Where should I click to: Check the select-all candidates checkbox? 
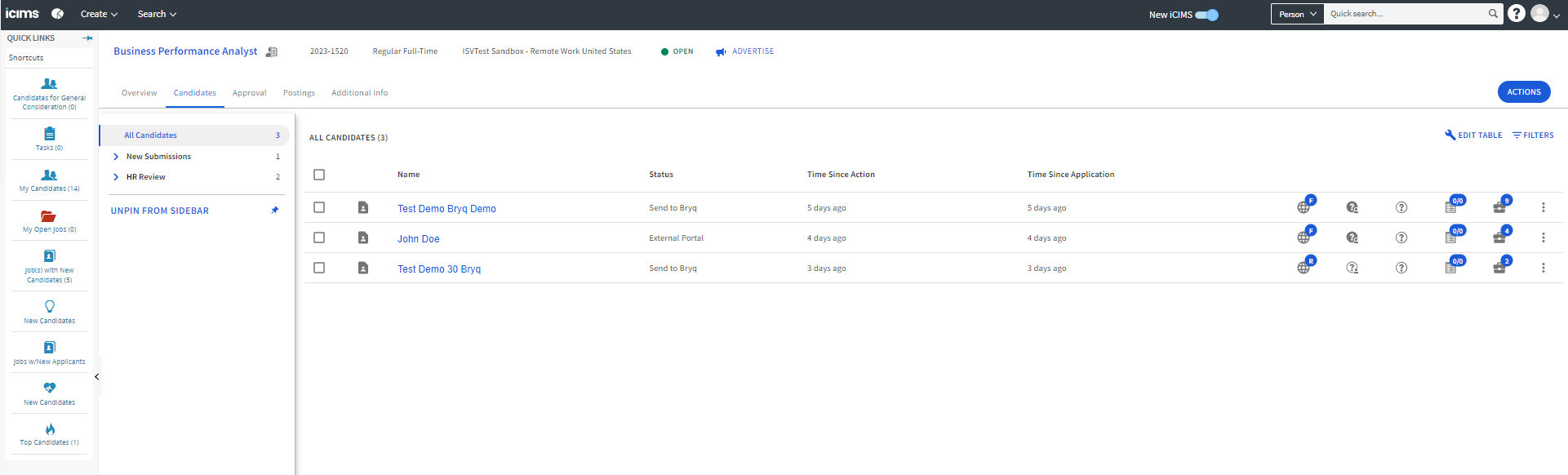coord(319,175)
